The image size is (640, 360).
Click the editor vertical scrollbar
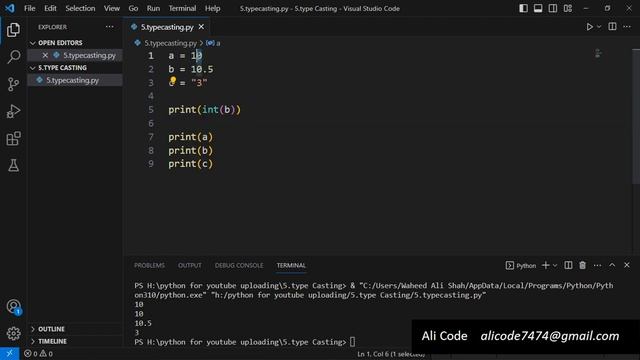636,116
